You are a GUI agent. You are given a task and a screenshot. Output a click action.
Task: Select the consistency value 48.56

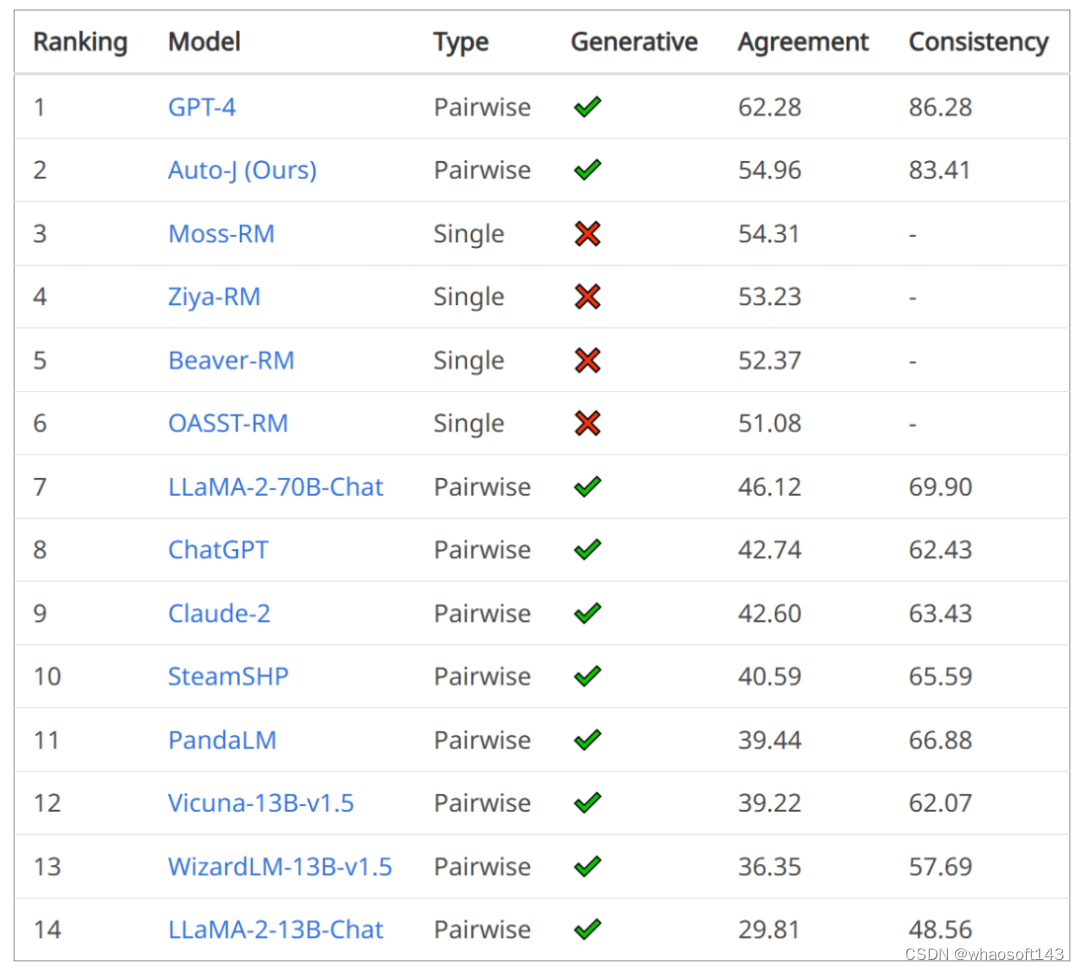coord(940,929)
